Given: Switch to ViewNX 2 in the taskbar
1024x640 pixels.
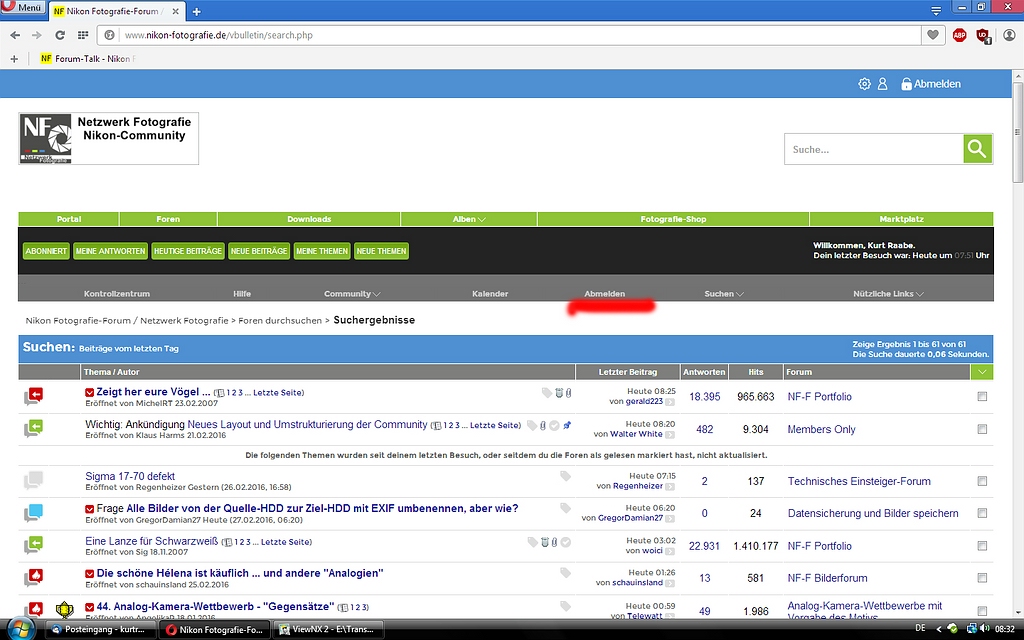Looking at the screenshot, I should click(327, 630).
